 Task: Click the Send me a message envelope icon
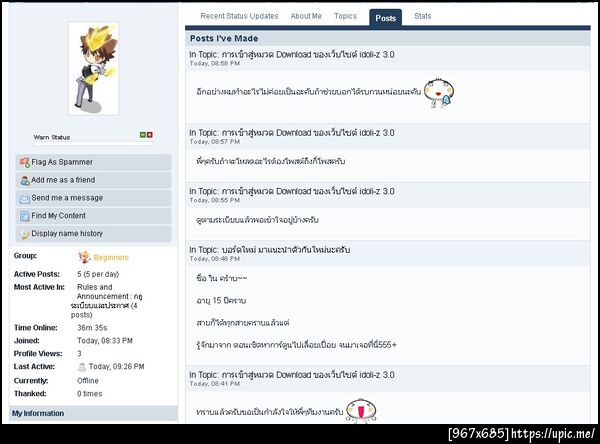pos(24,198)
